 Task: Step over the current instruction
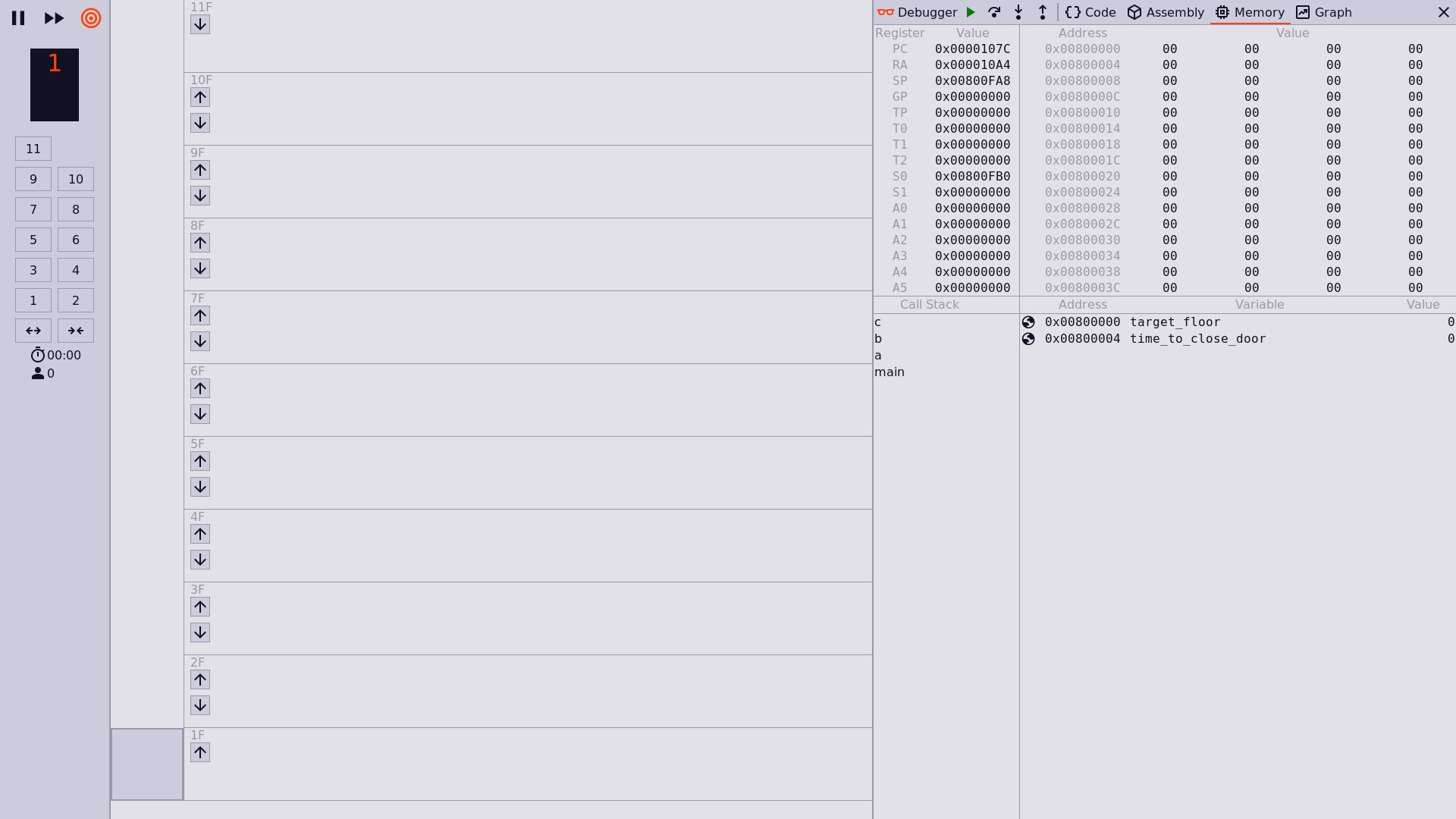tap(994, 12)
